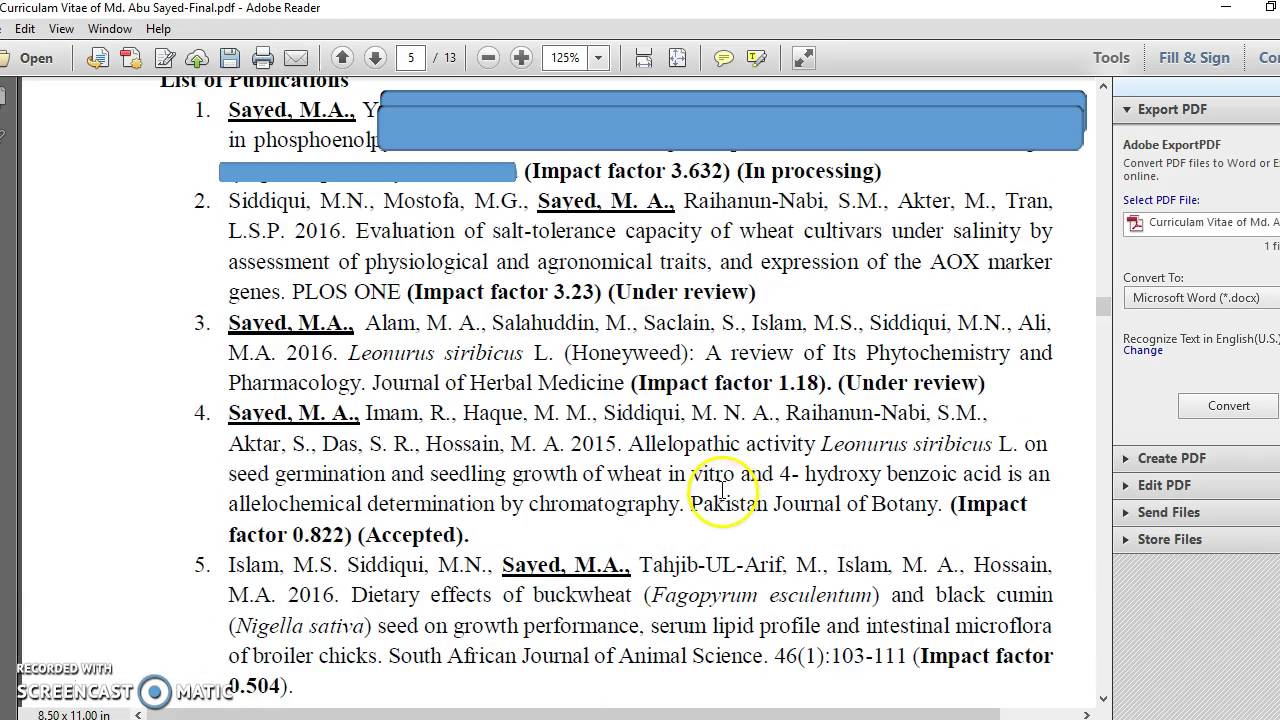Click the Create PDF toolbar icon
Screen dimensions: 1280x720
point(131,58)
